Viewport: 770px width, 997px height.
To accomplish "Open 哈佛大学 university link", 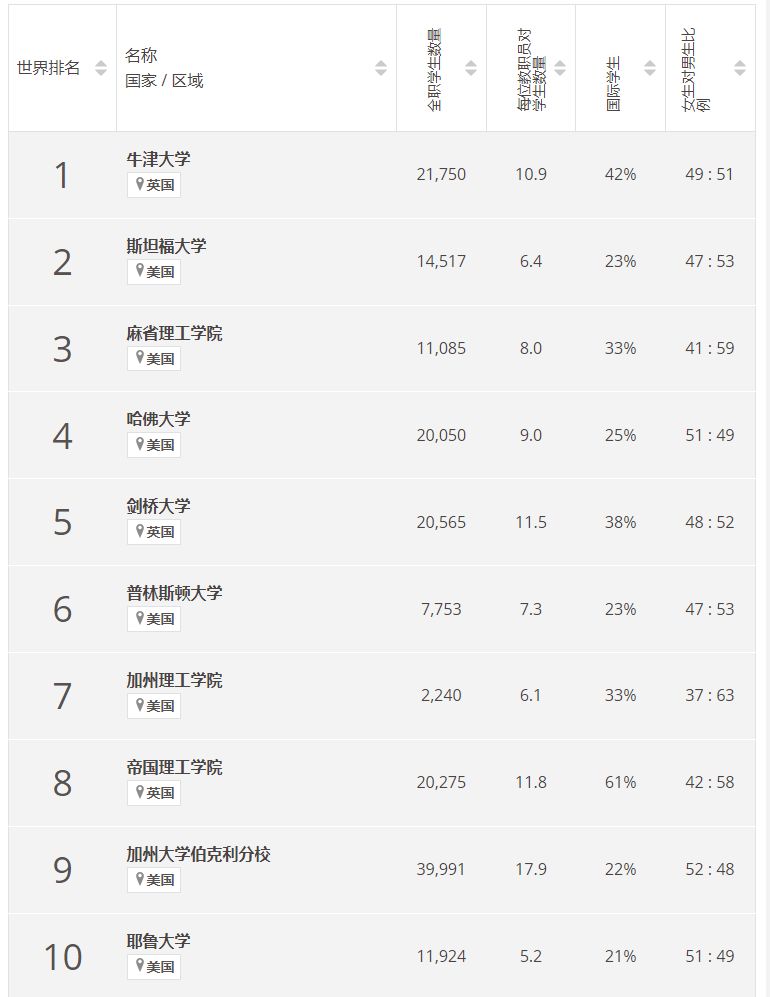I will click(158, 419).
